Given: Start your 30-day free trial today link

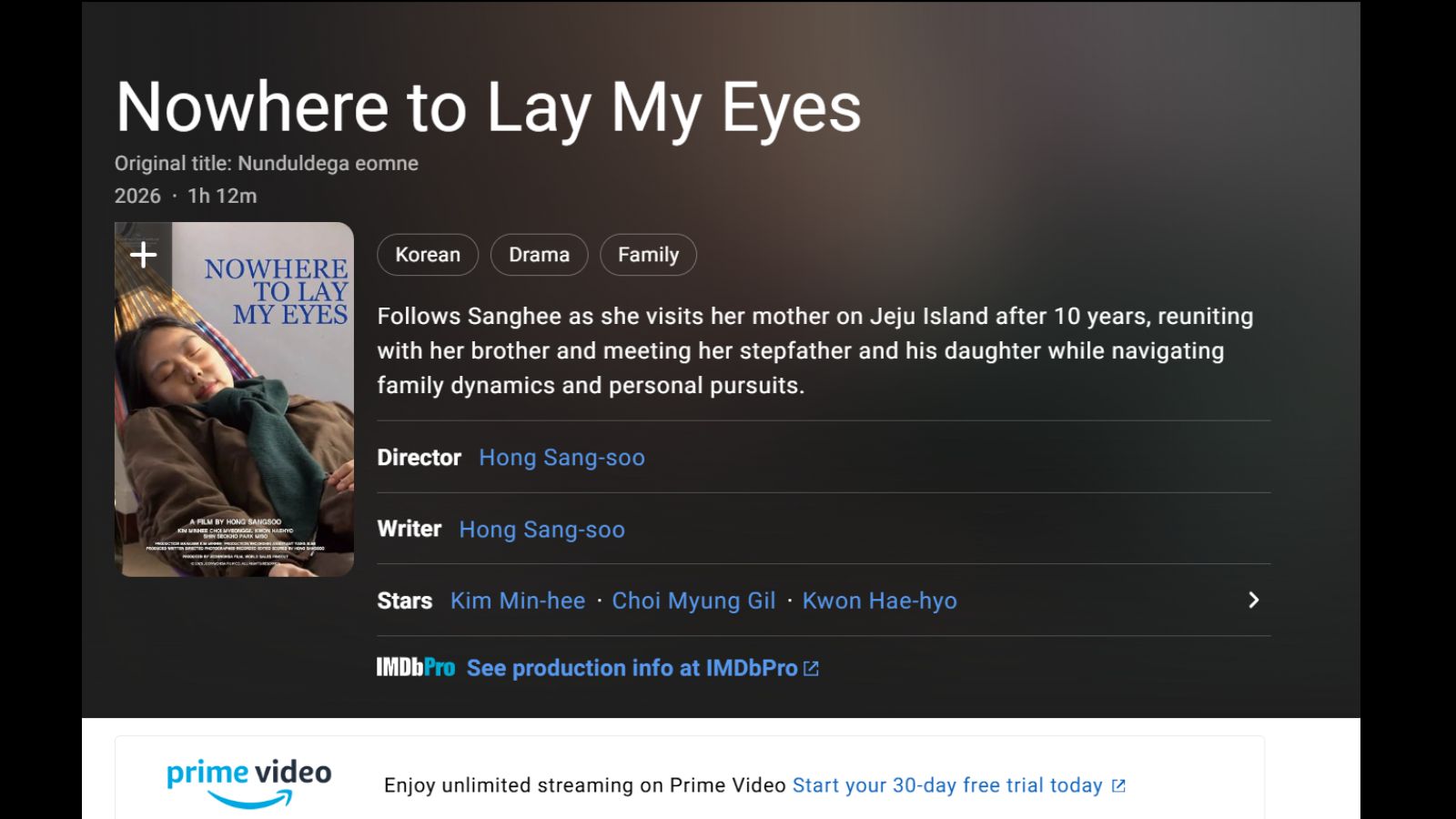Looking at the screenshot, I should tap(947, 785).
